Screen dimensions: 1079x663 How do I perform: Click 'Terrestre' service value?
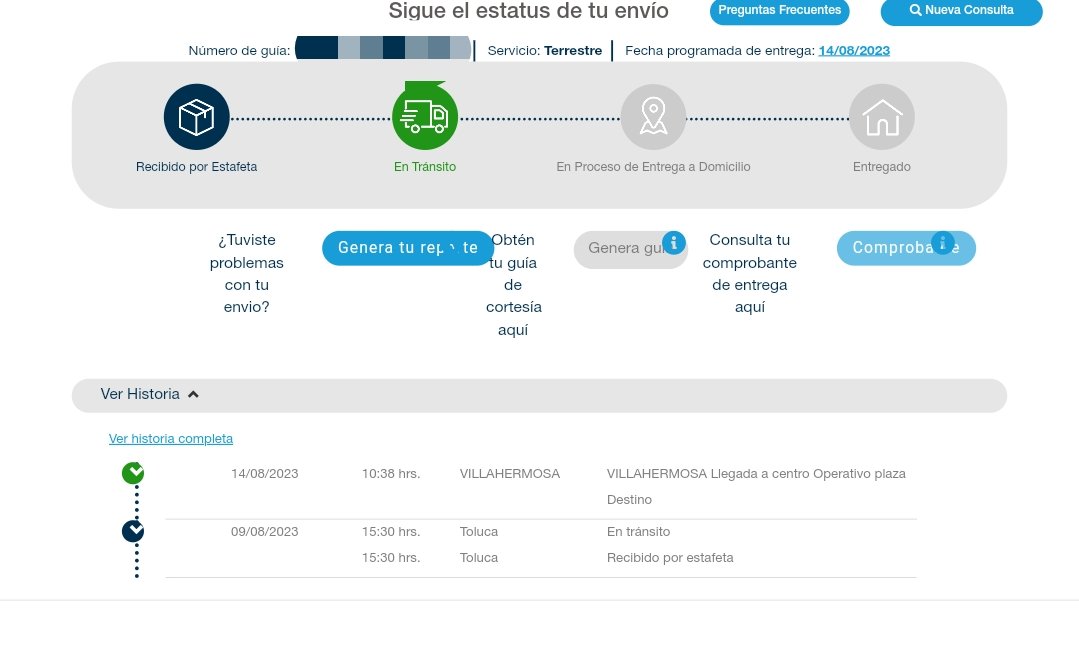click(x=573, y=50)
